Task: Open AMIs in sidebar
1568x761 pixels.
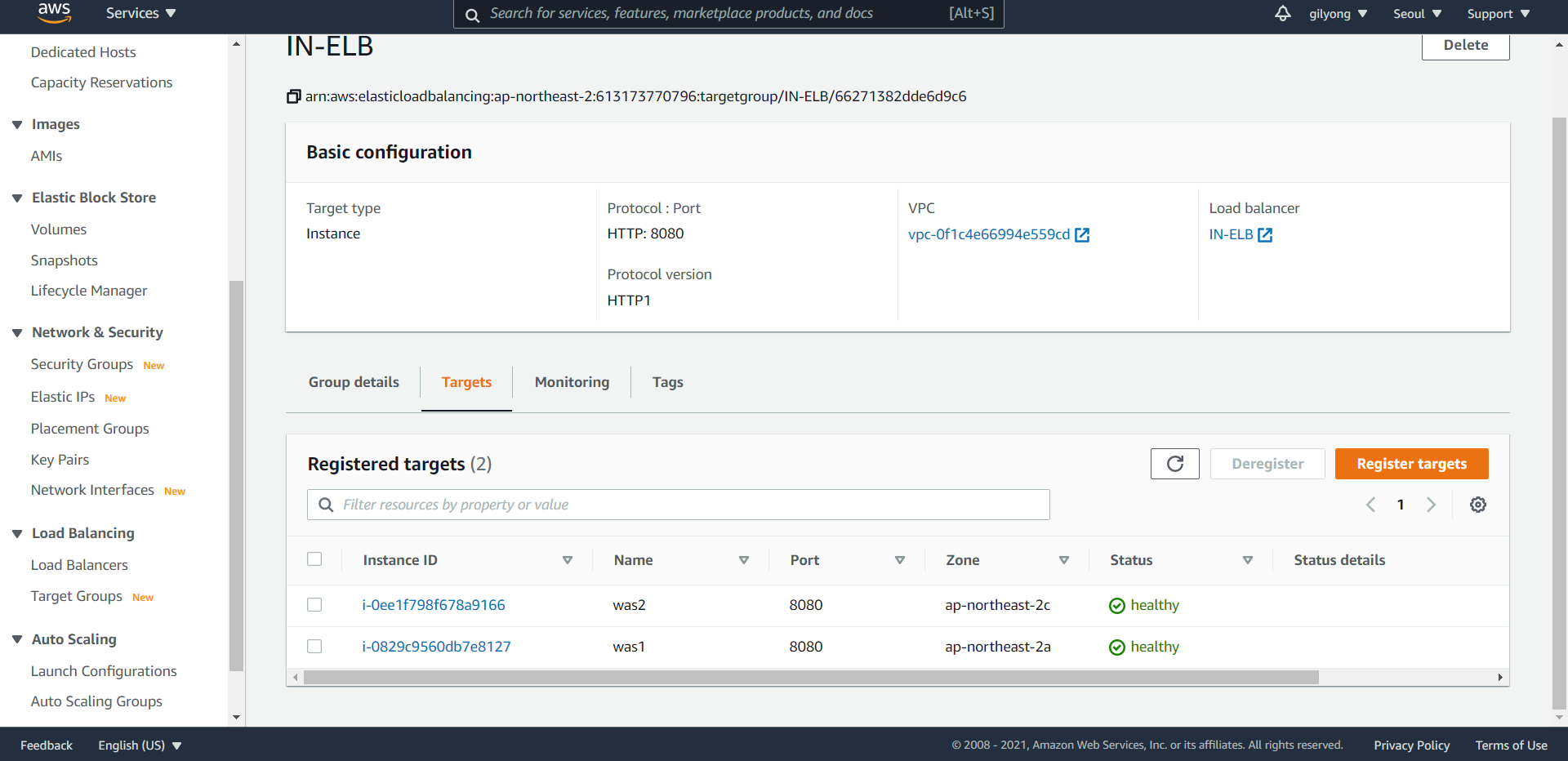Action: click(x=47, y=156)
